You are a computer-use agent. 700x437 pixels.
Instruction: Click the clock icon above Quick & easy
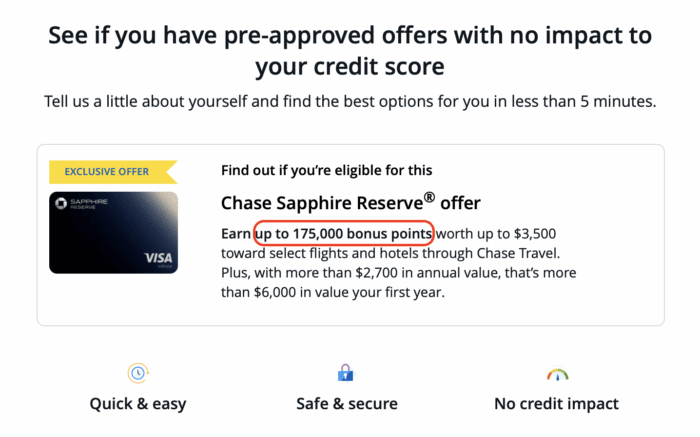pos(139,373)
